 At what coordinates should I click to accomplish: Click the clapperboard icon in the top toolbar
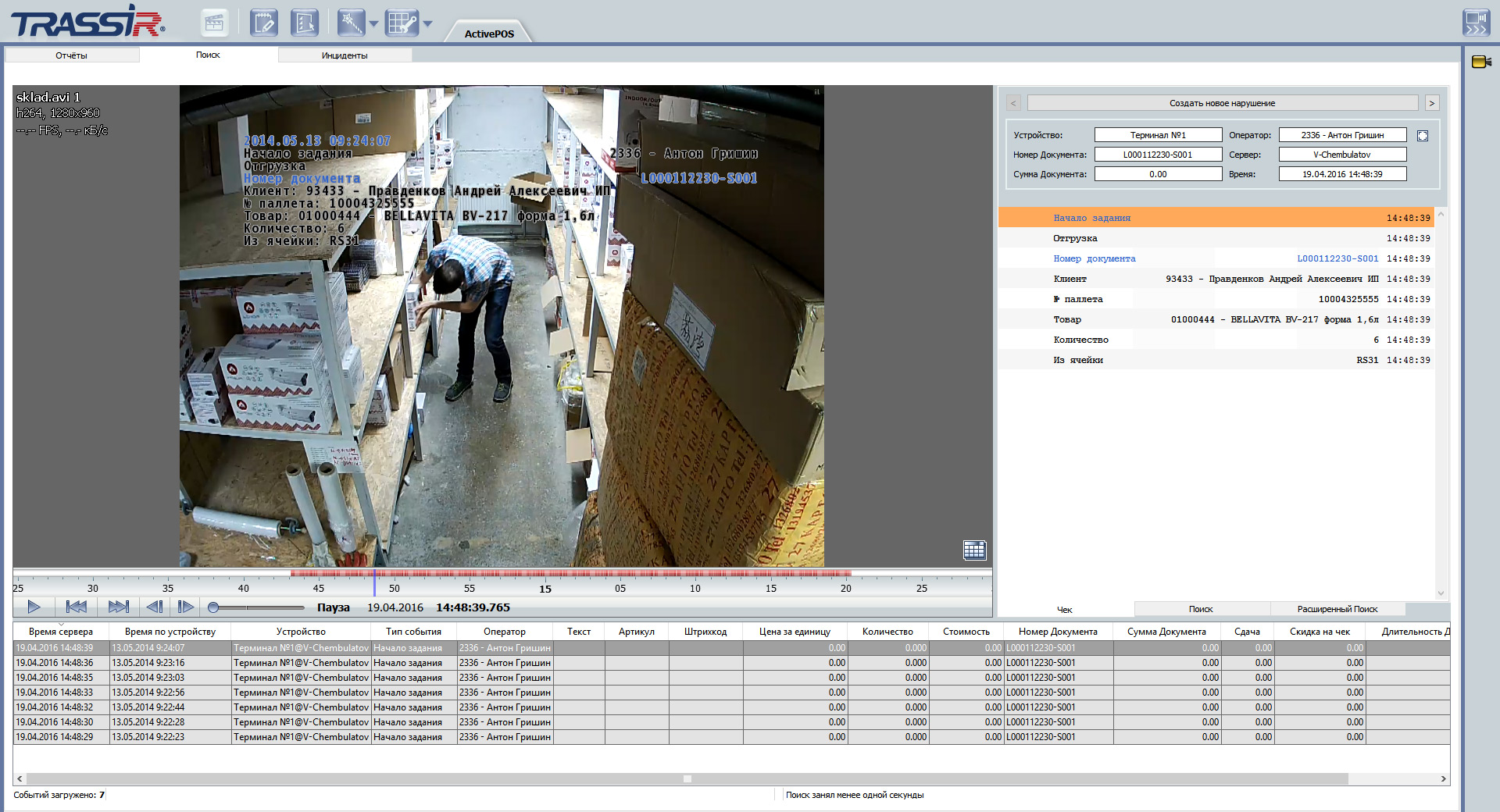213,23
